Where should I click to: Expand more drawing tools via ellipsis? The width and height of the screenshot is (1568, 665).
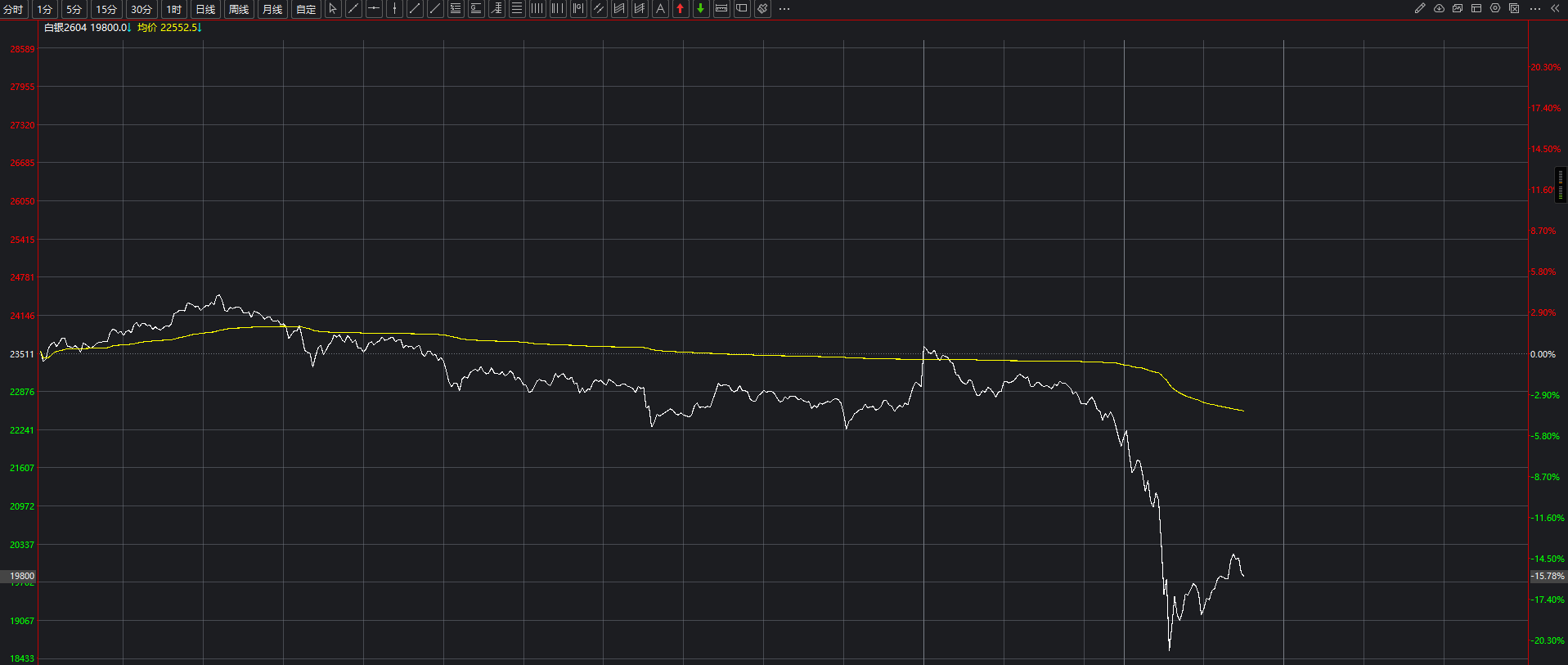click(784, 9)
